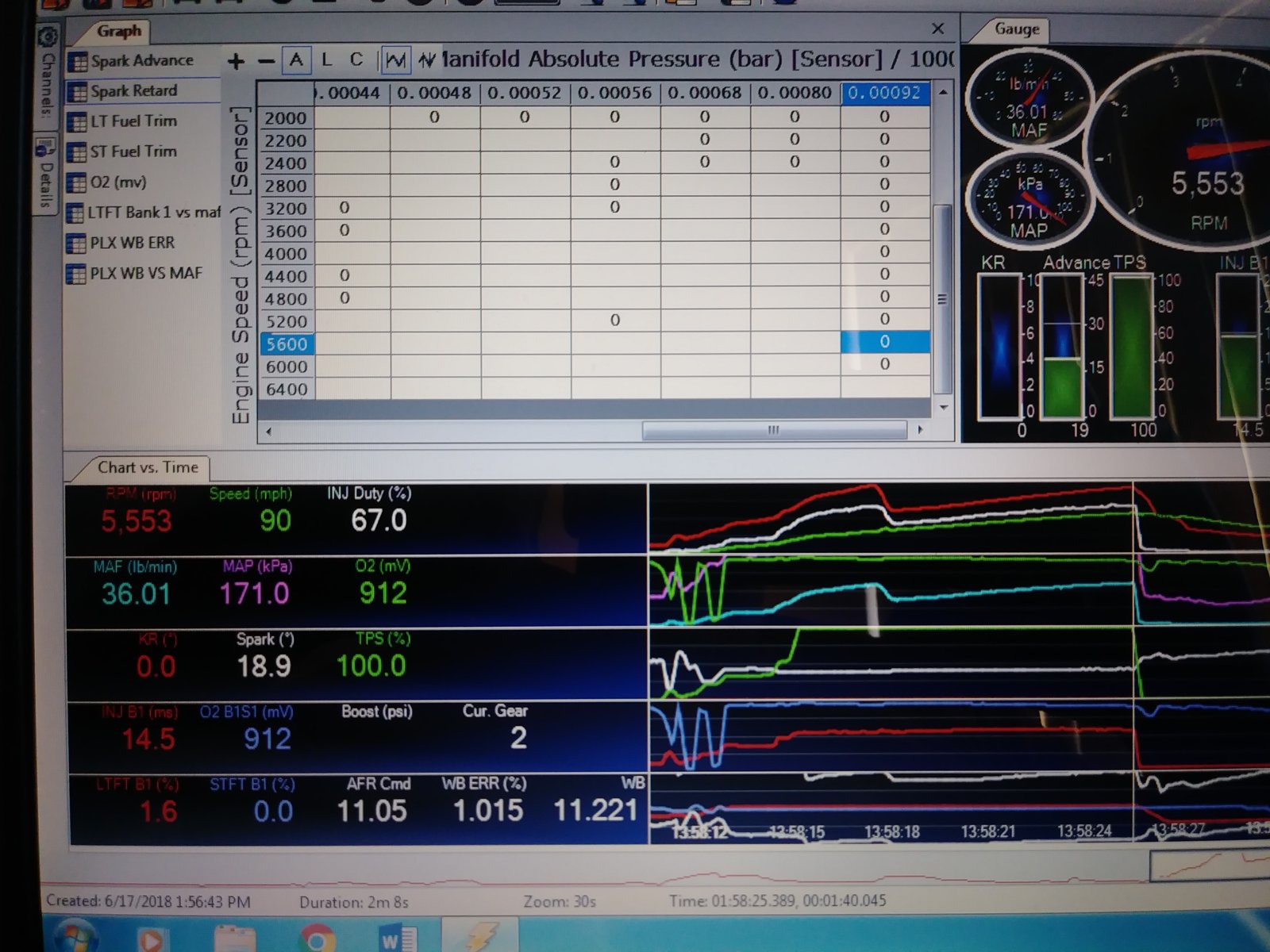Select the AFR Cmd readout 11.05
Image resolution: width=1270 pixels, height=952 pixels.
pyautogui.click(x=373, y=802)
